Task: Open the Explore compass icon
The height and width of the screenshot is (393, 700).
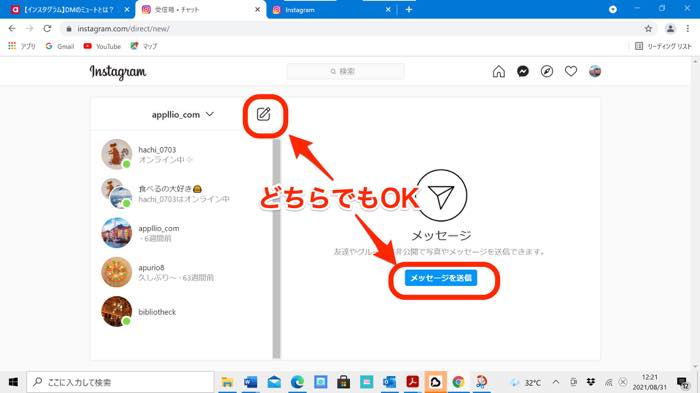Action: click(x=547, y=71)
